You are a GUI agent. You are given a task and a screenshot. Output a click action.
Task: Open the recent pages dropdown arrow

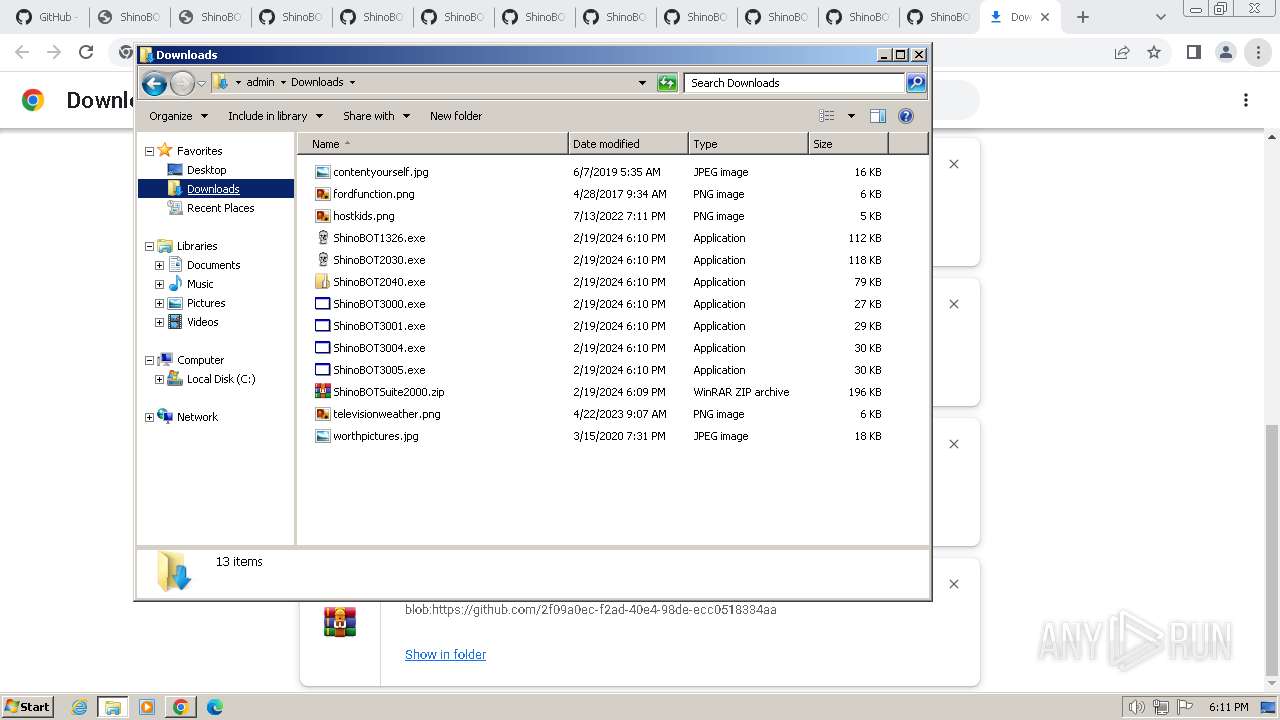point(201,83)
